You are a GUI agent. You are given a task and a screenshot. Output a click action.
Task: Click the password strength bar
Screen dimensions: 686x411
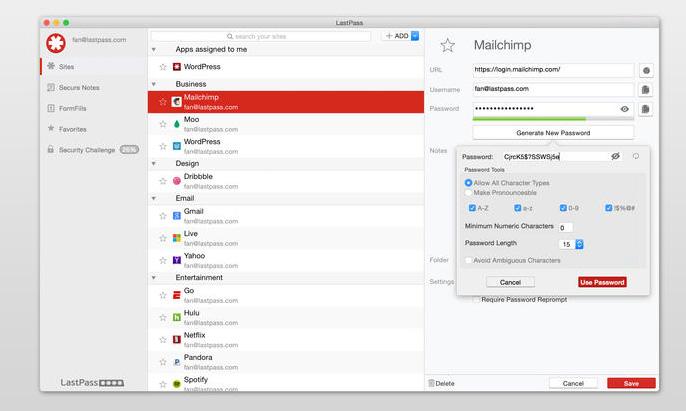click(x=553, y=119)
